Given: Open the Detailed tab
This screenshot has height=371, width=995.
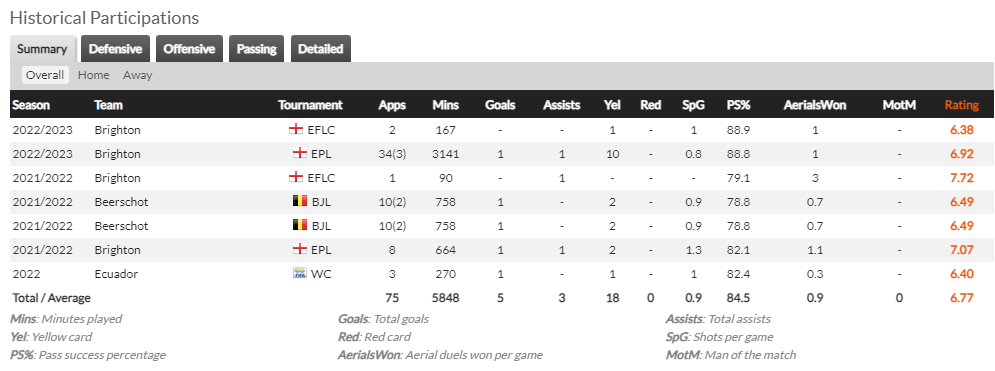Looking at the screenshot, I should [x=320, y=49].
